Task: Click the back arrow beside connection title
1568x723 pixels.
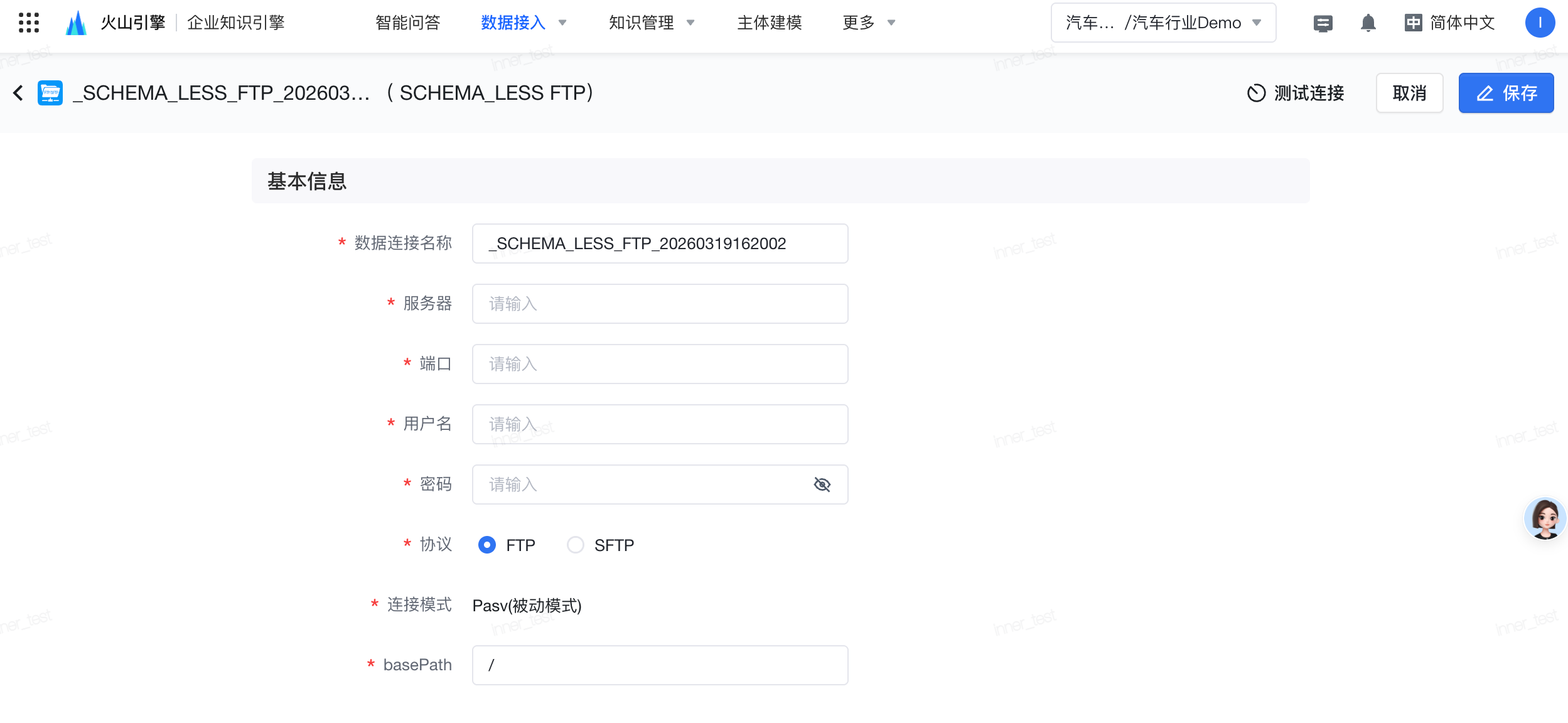Action: [18, 93]
